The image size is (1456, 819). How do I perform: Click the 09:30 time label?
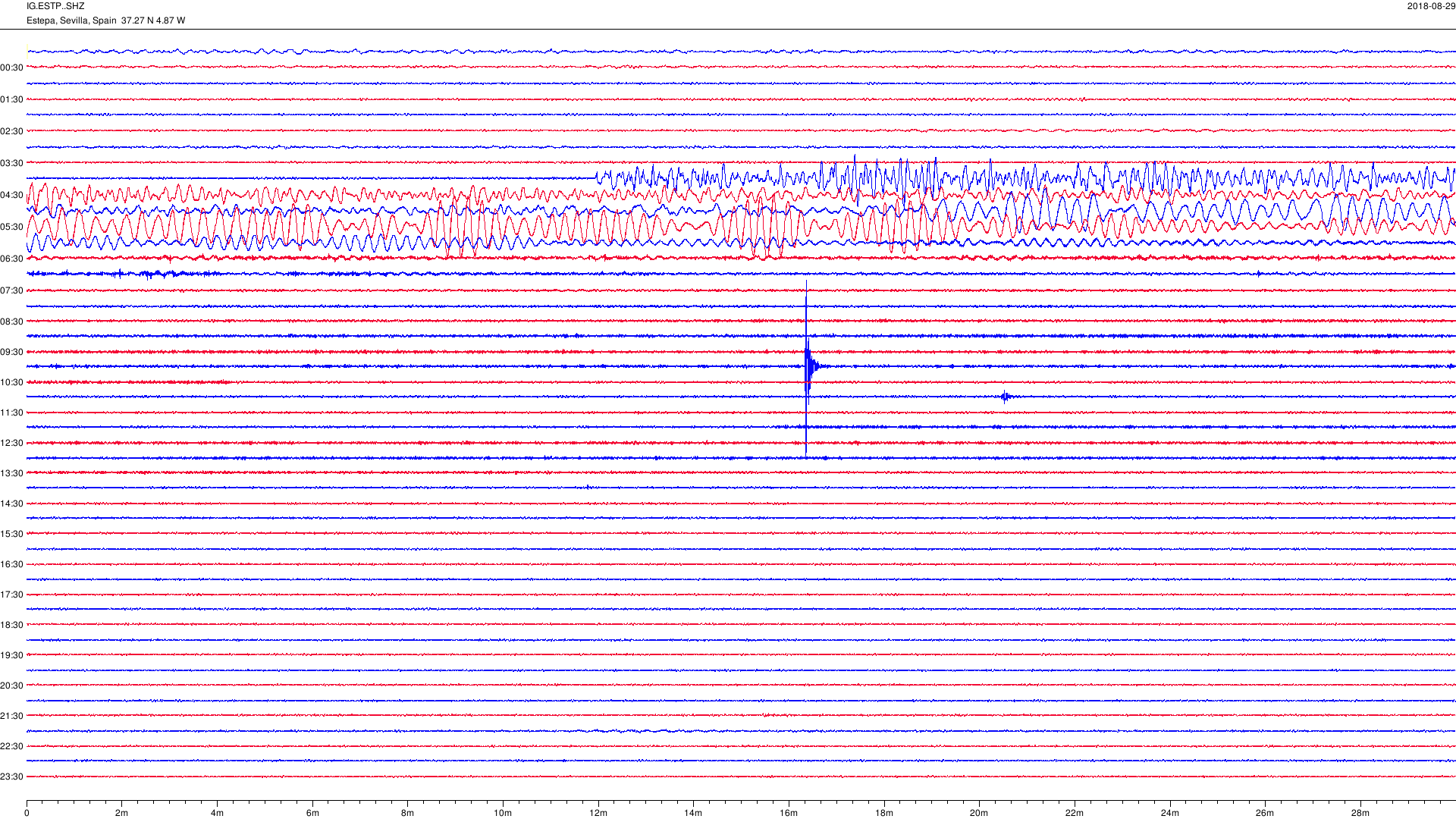point(11,352)
